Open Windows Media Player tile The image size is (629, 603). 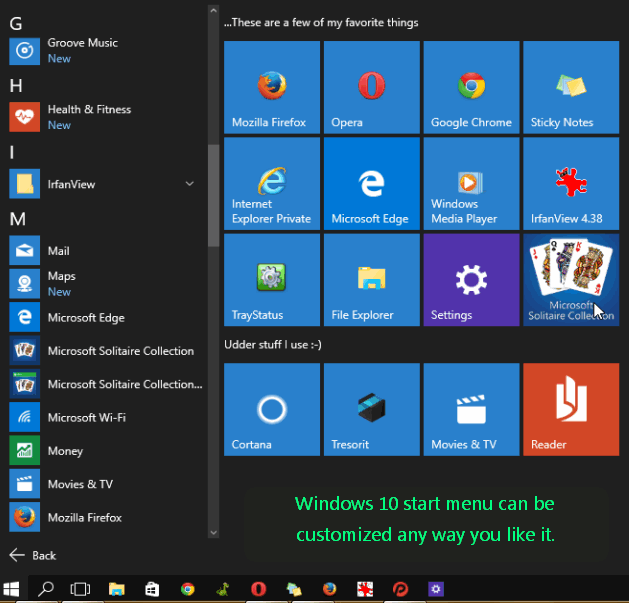tap(471, 184)
